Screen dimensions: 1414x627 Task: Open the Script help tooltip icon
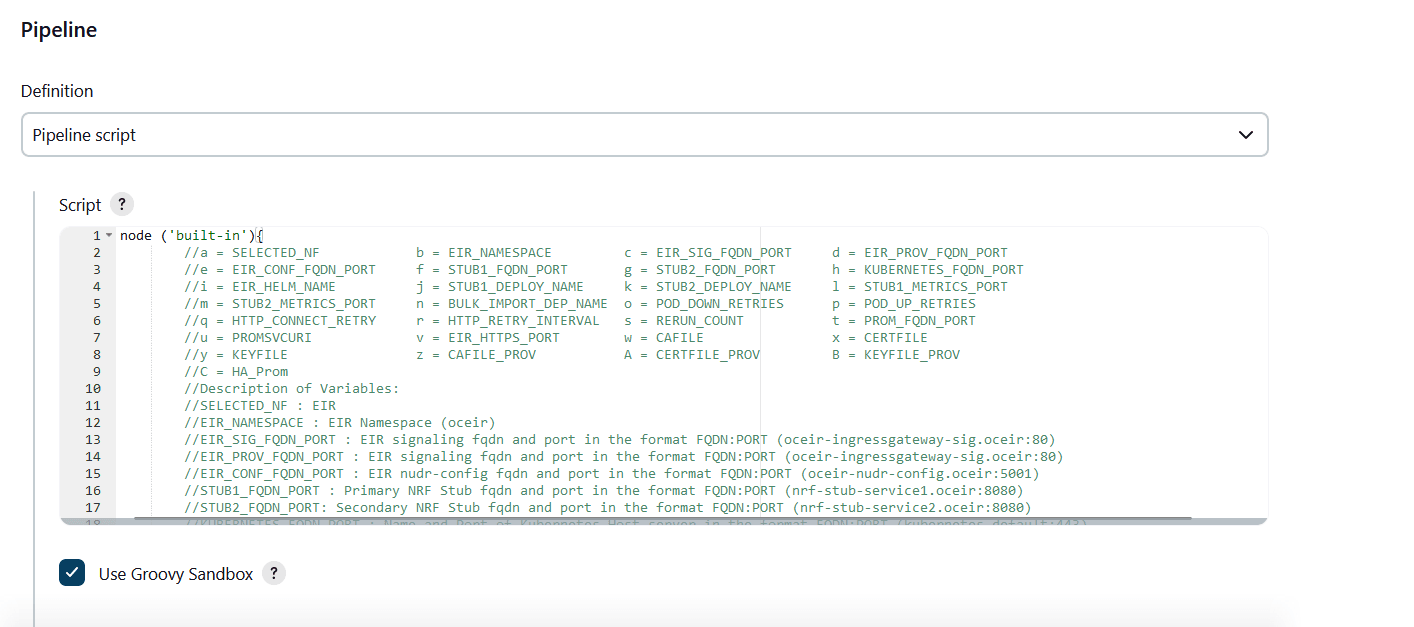pyautogui.click(x=121, y=204)
